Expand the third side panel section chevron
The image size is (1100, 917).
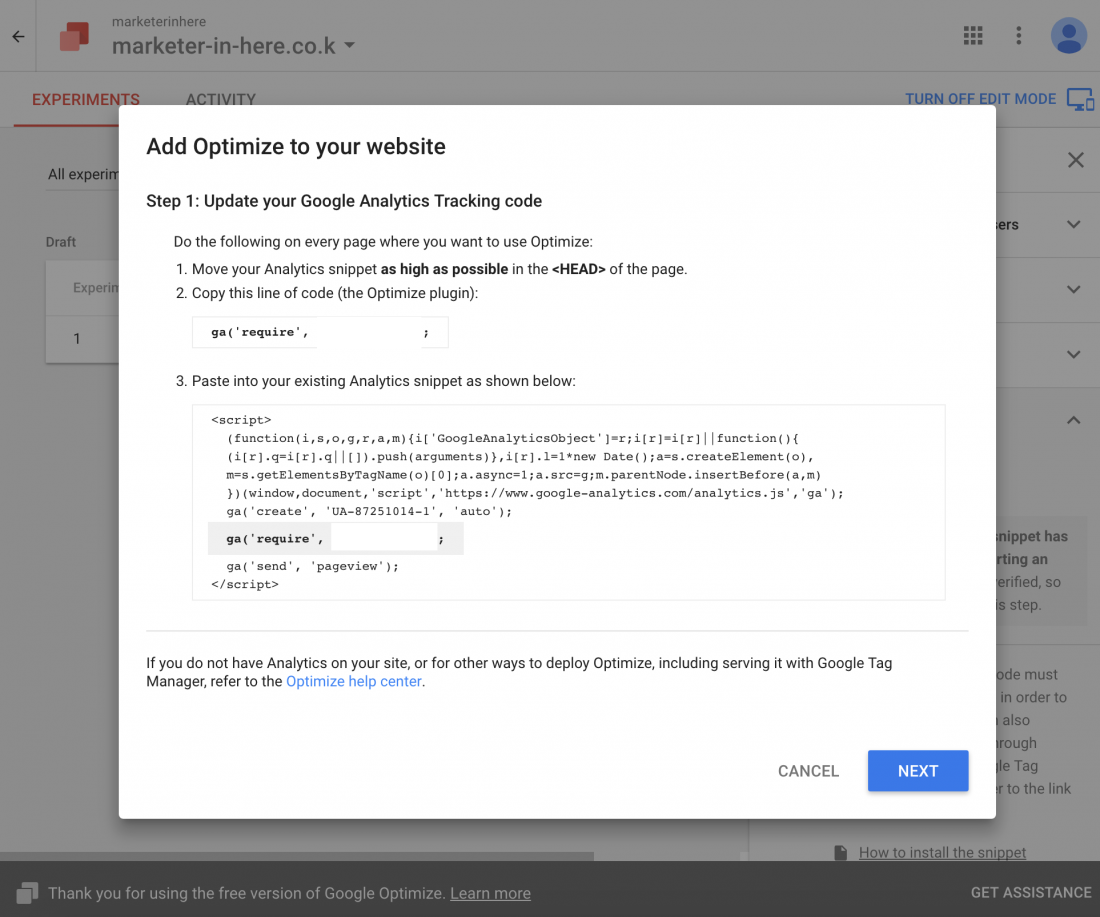tap(1073, 354)
